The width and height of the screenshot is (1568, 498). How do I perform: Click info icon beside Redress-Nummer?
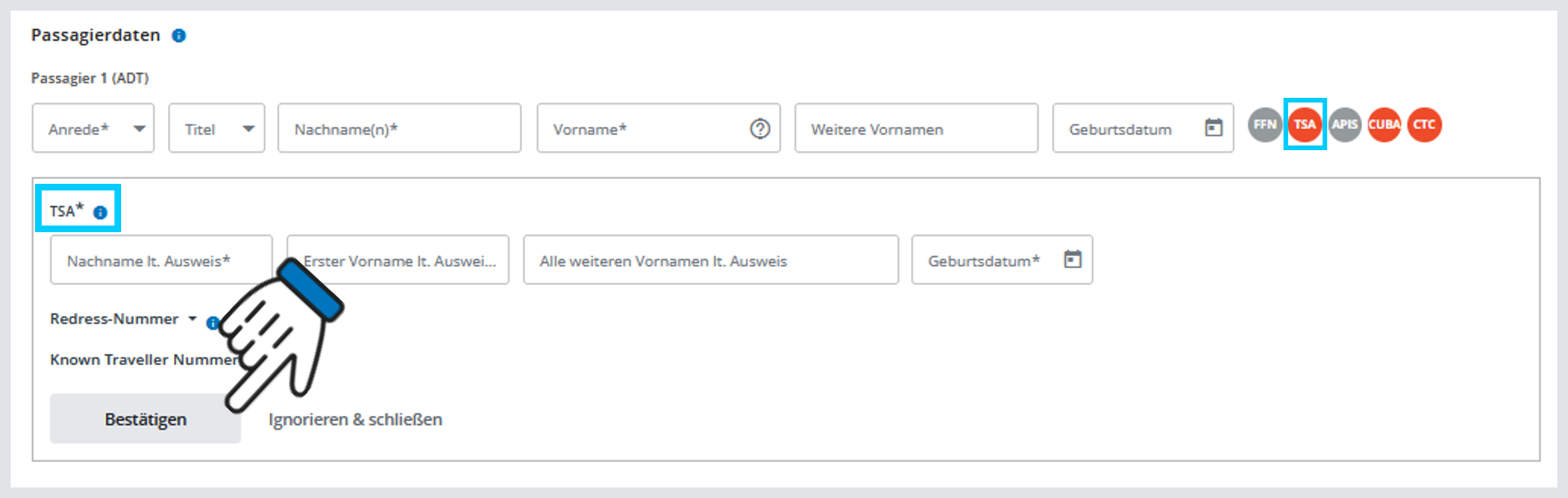212,323
